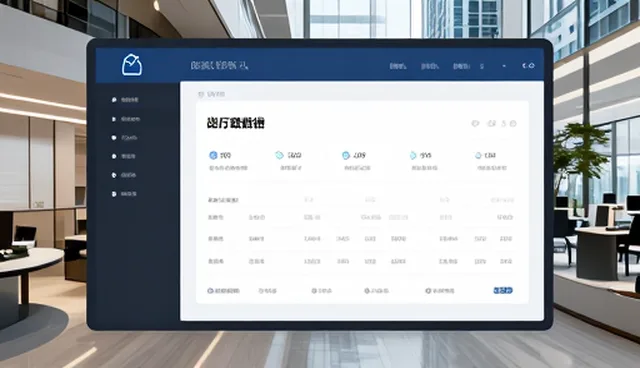
Task: Click the fourth stat card's droplet icon
Action: tap(413, 155)
